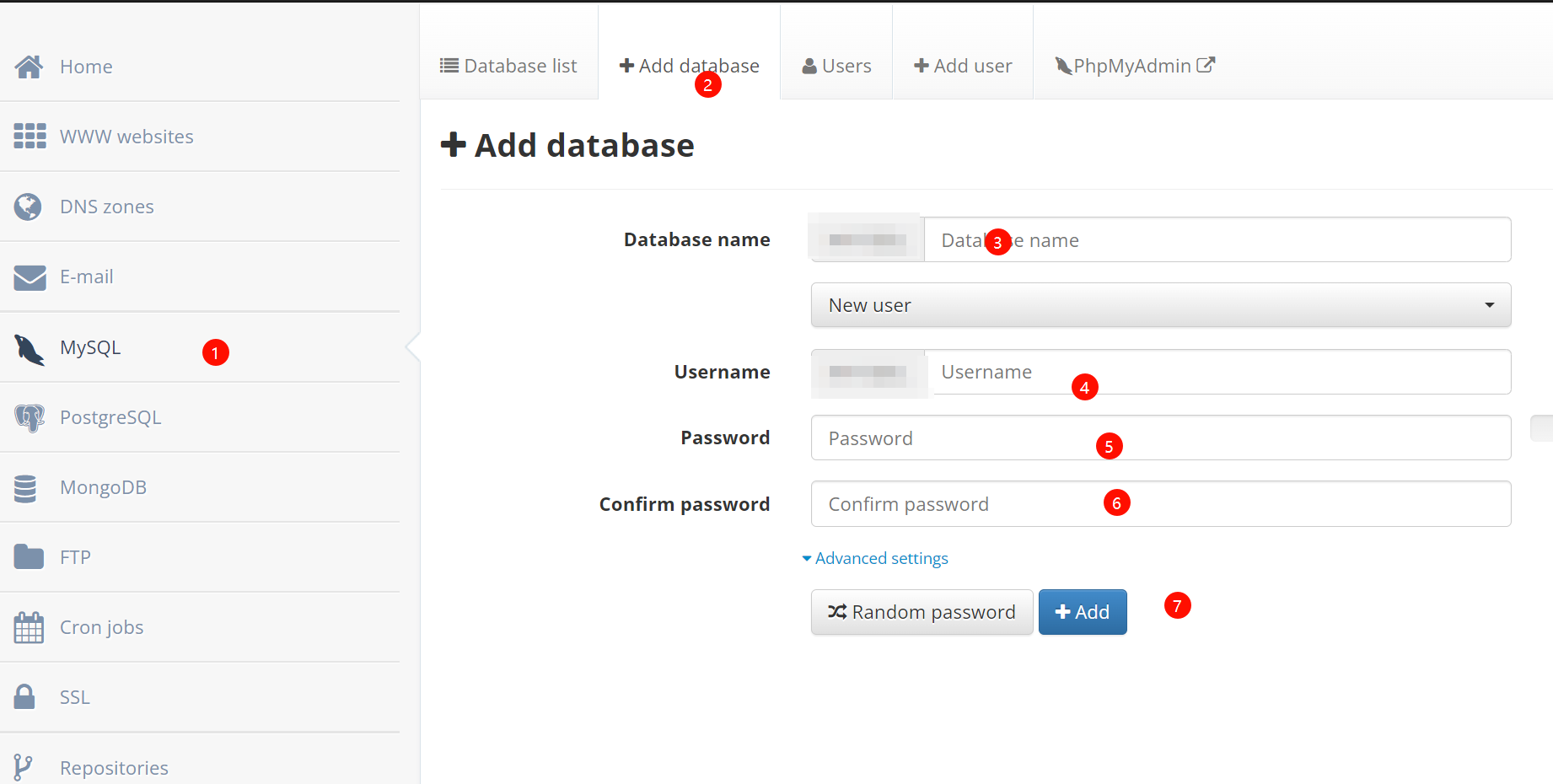Screen dimensions: 1553x784
Task: Select the E-mail envelope icon
Action: click(x=30, y=277)
